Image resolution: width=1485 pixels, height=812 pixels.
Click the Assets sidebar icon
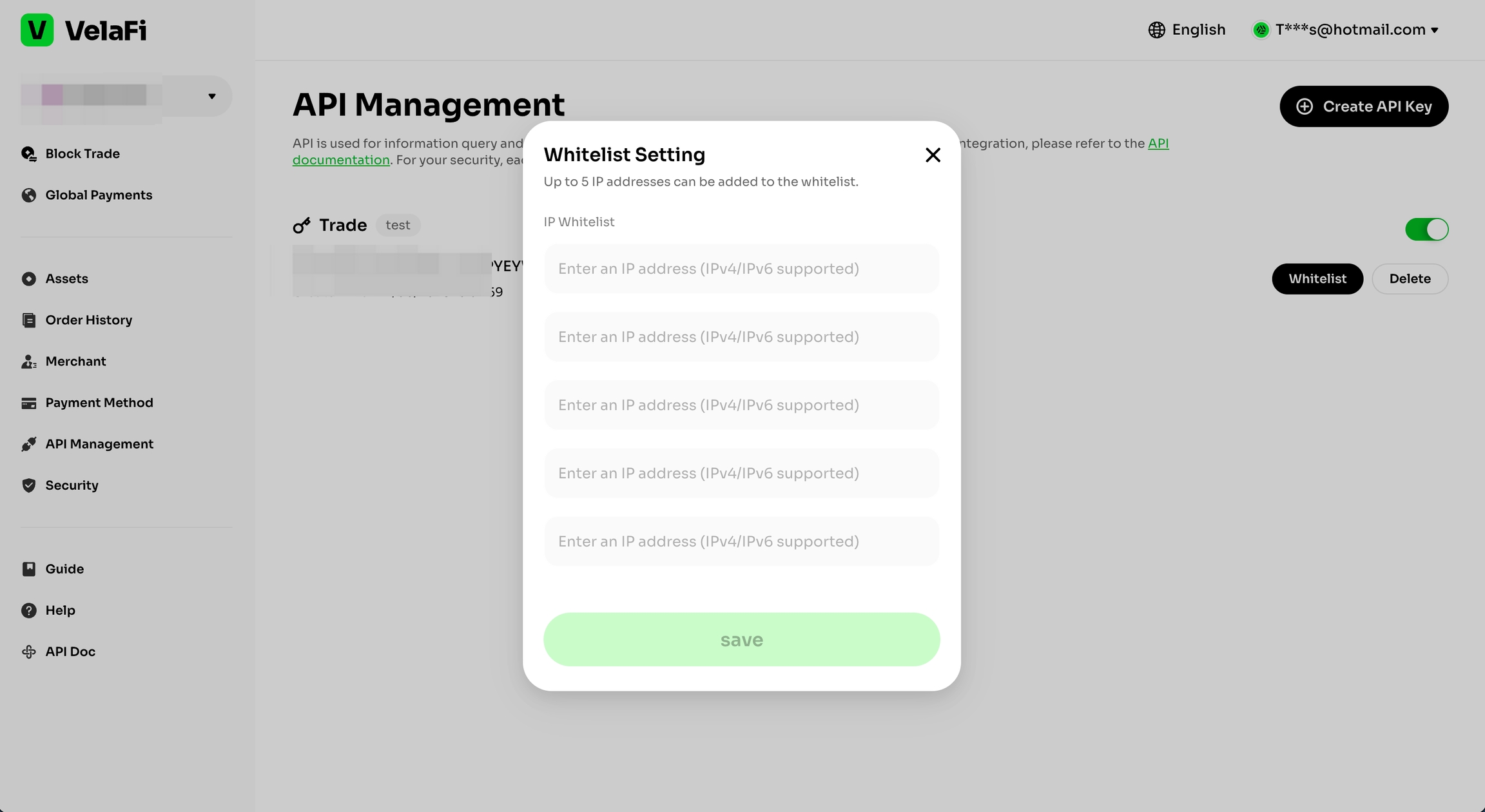[29, 279]
